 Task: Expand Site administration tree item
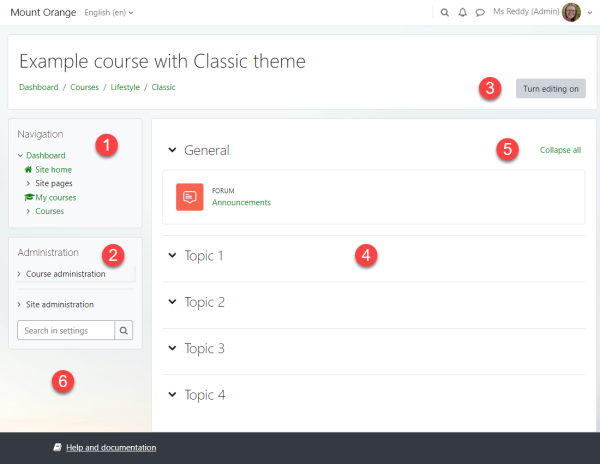click(21, 304)
